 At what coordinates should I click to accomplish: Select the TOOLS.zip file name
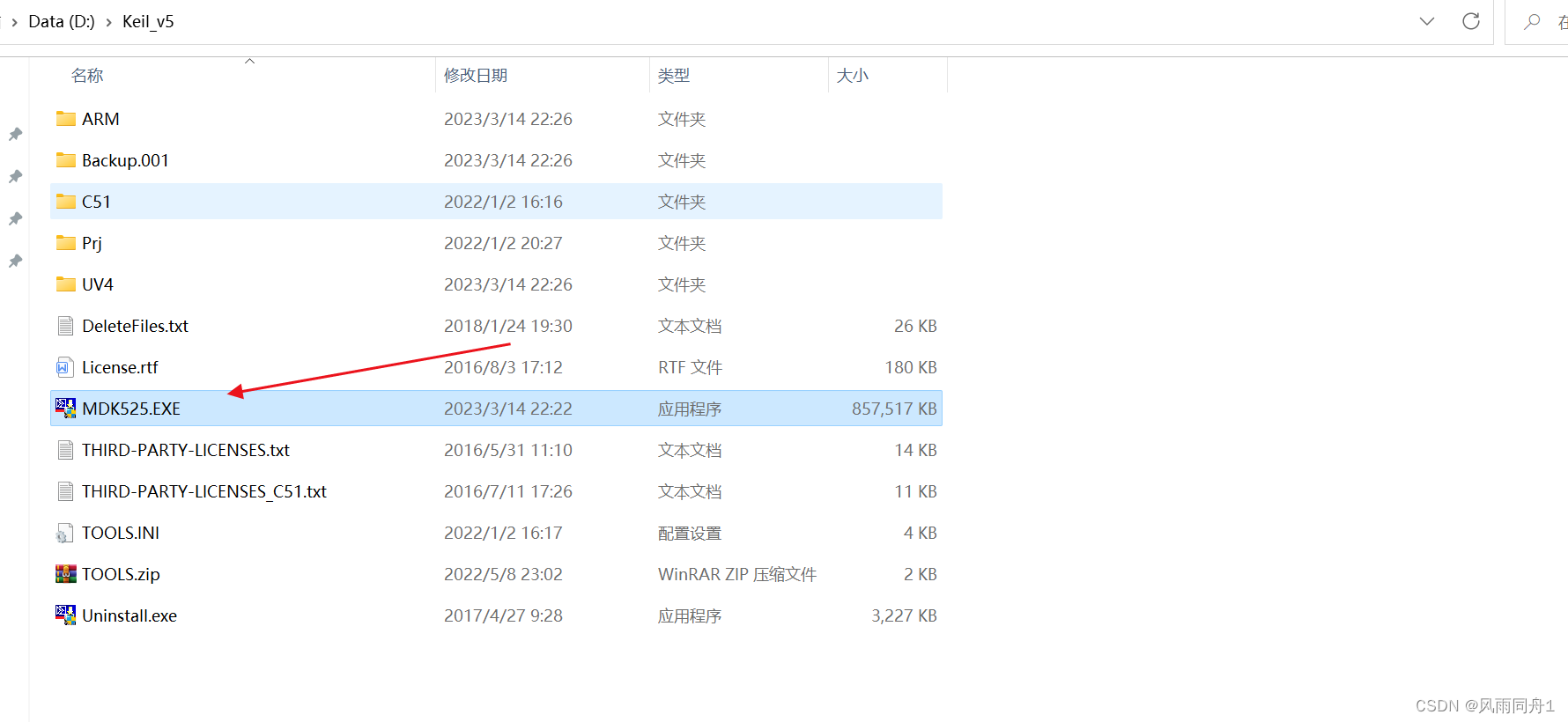coord(121,574)
